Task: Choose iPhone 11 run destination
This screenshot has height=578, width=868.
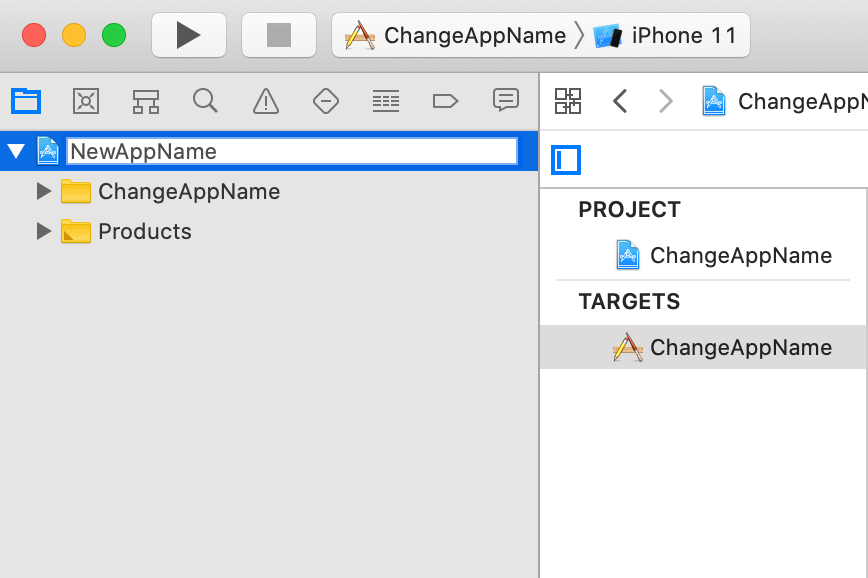Action: pyautogui.click(x=665, y=35)
